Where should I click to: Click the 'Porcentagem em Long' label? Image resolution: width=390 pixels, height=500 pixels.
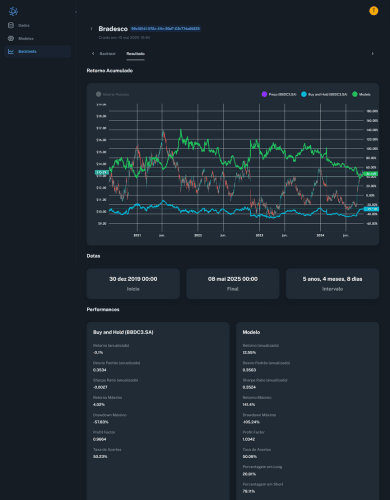pos(262,467)
